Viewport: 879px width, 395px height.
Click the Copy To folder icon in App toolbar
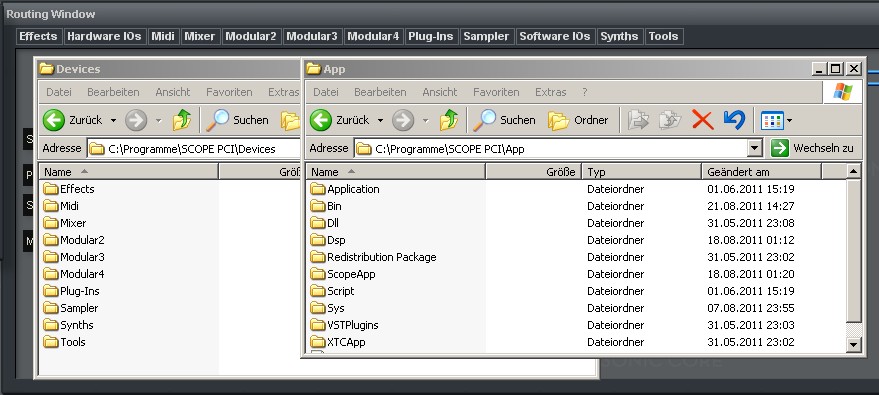670,120
